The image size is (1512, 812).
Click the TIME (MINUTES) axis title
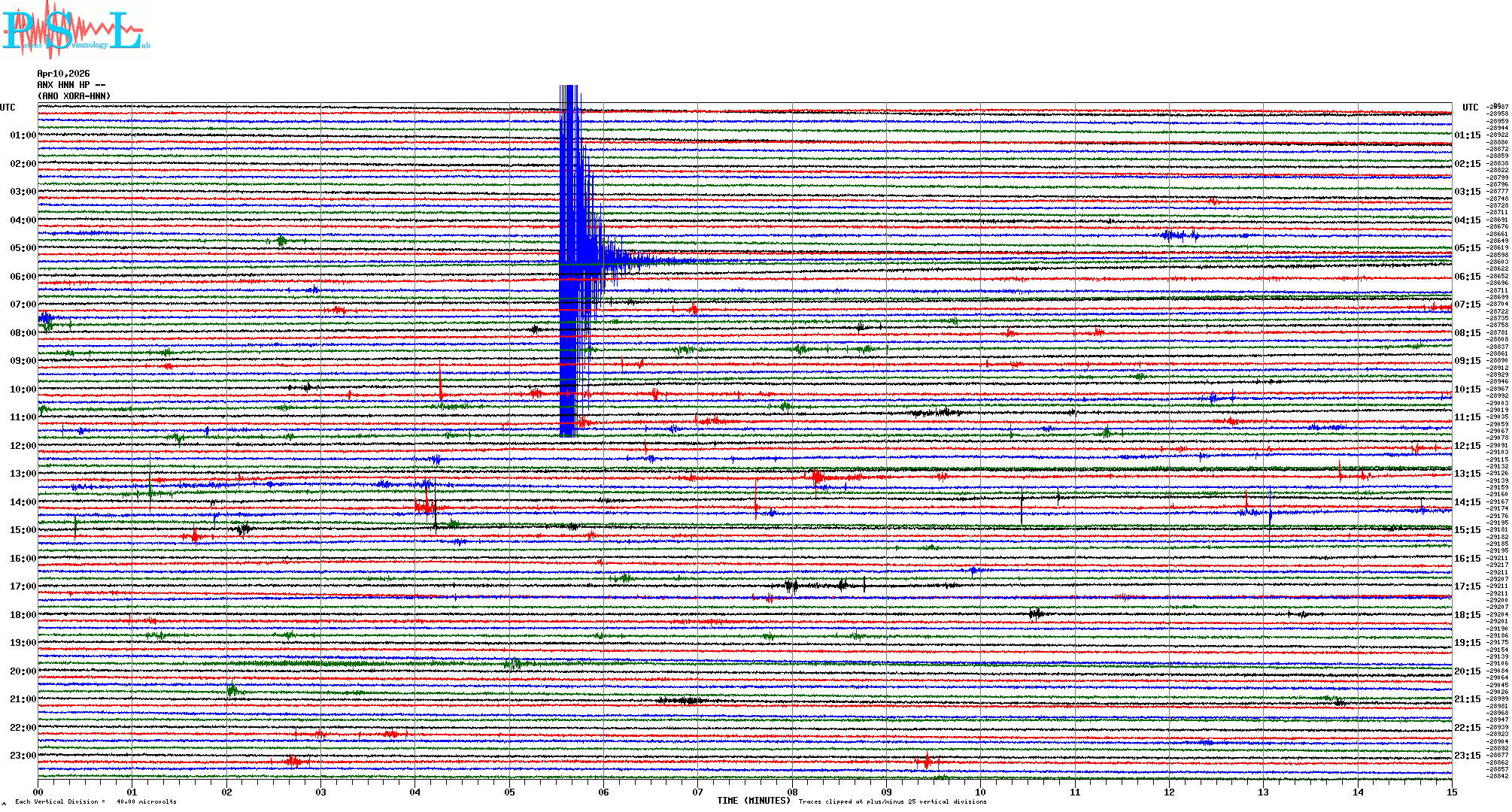pyautogui.click(x=754, y=801)
